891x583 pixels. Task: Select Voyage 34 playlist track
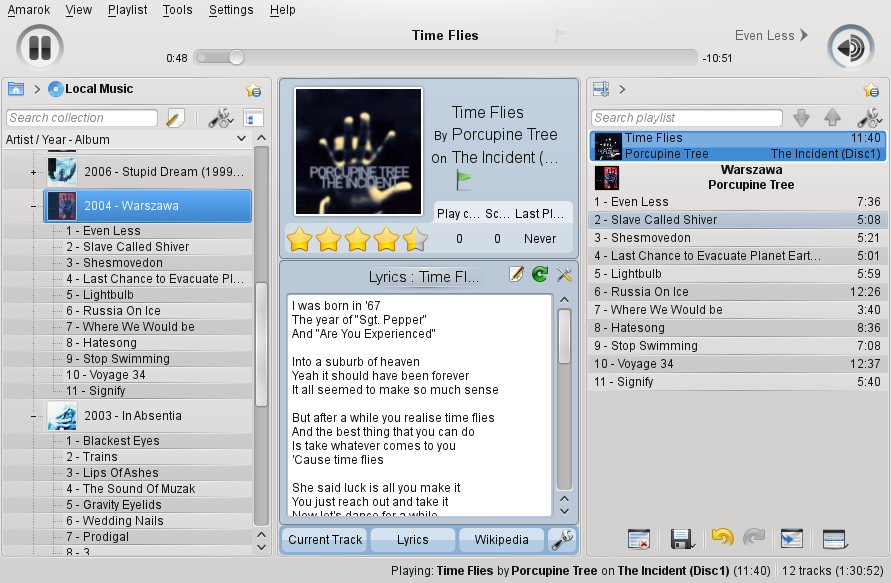pos(737,364)
